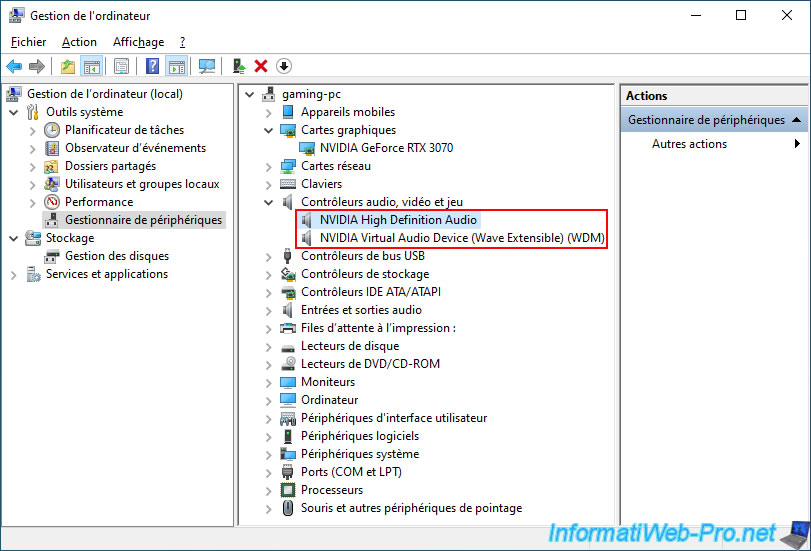
Task: Expand Autres actions submenu arrow
Action: click(797, 144)
